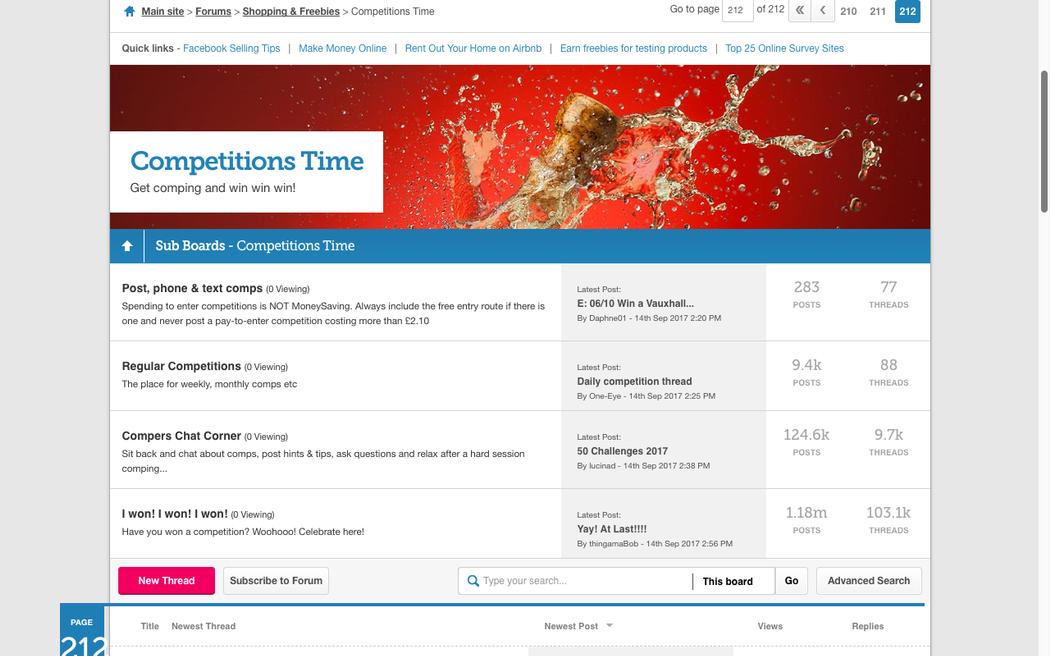
Task: Go to page 210
Action: (848, 12)
